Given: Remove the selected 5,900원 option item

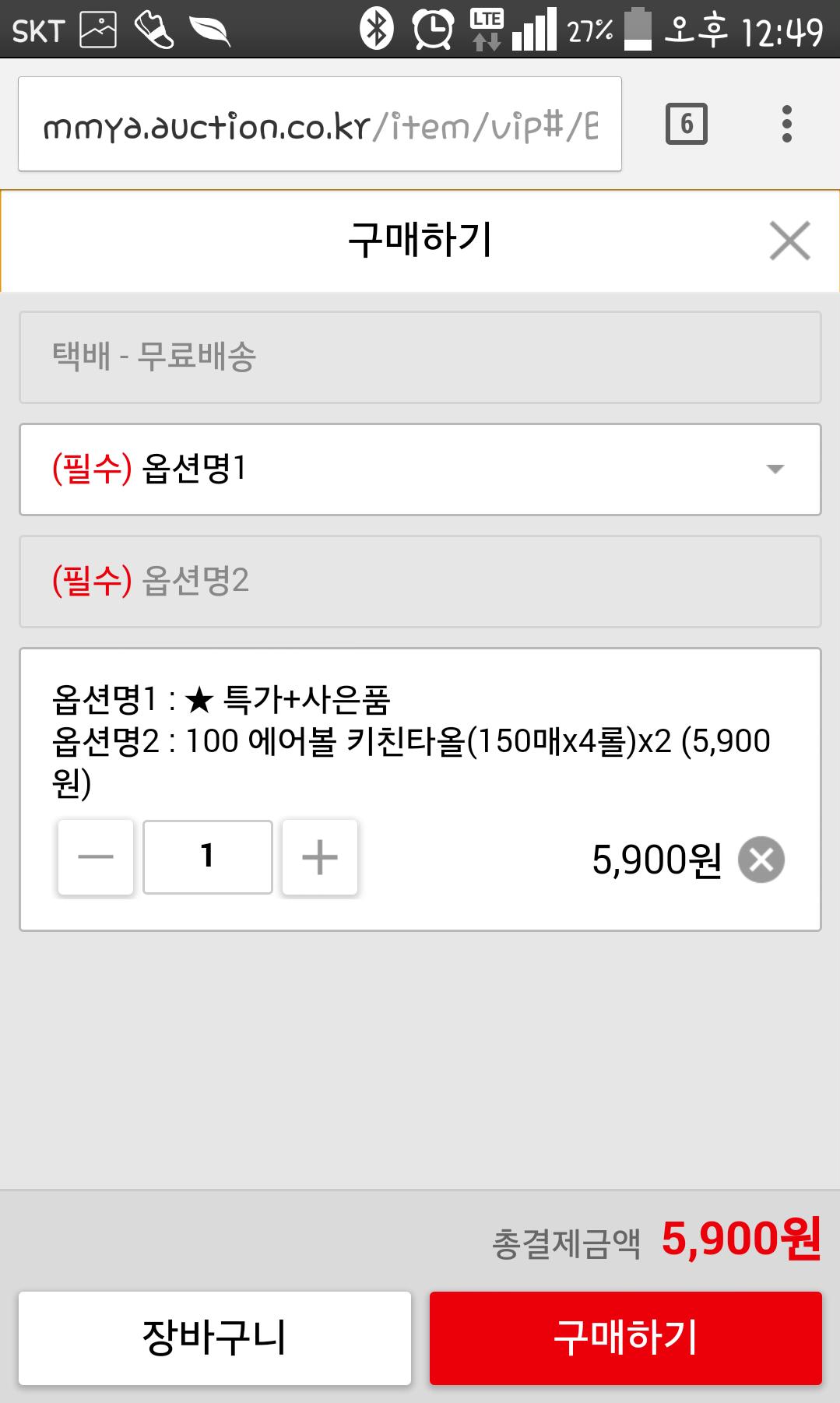Looking at the screenshot, I should coord(761,860).
